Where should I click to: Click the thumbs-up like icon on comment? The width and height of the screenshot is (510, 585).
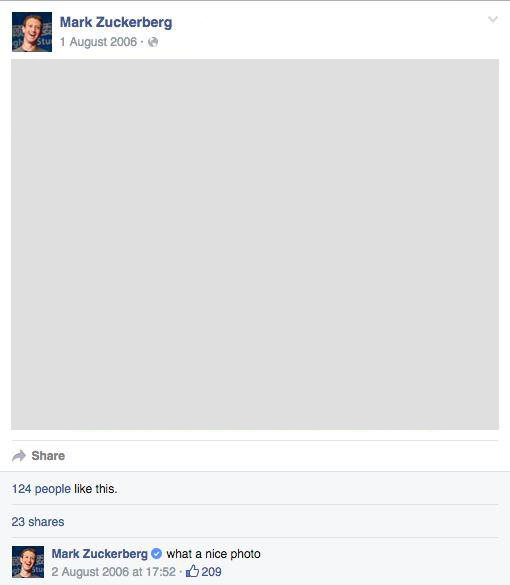tap(192, 571)
